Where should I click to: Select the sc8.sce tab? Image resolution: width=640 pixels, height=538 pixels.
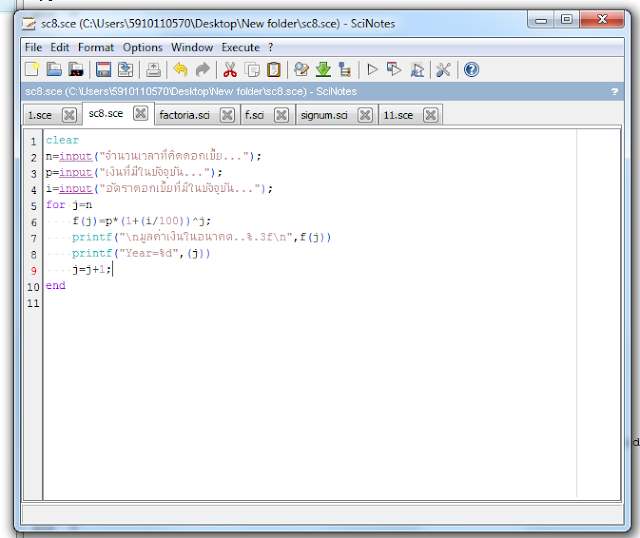click(106, 113)
